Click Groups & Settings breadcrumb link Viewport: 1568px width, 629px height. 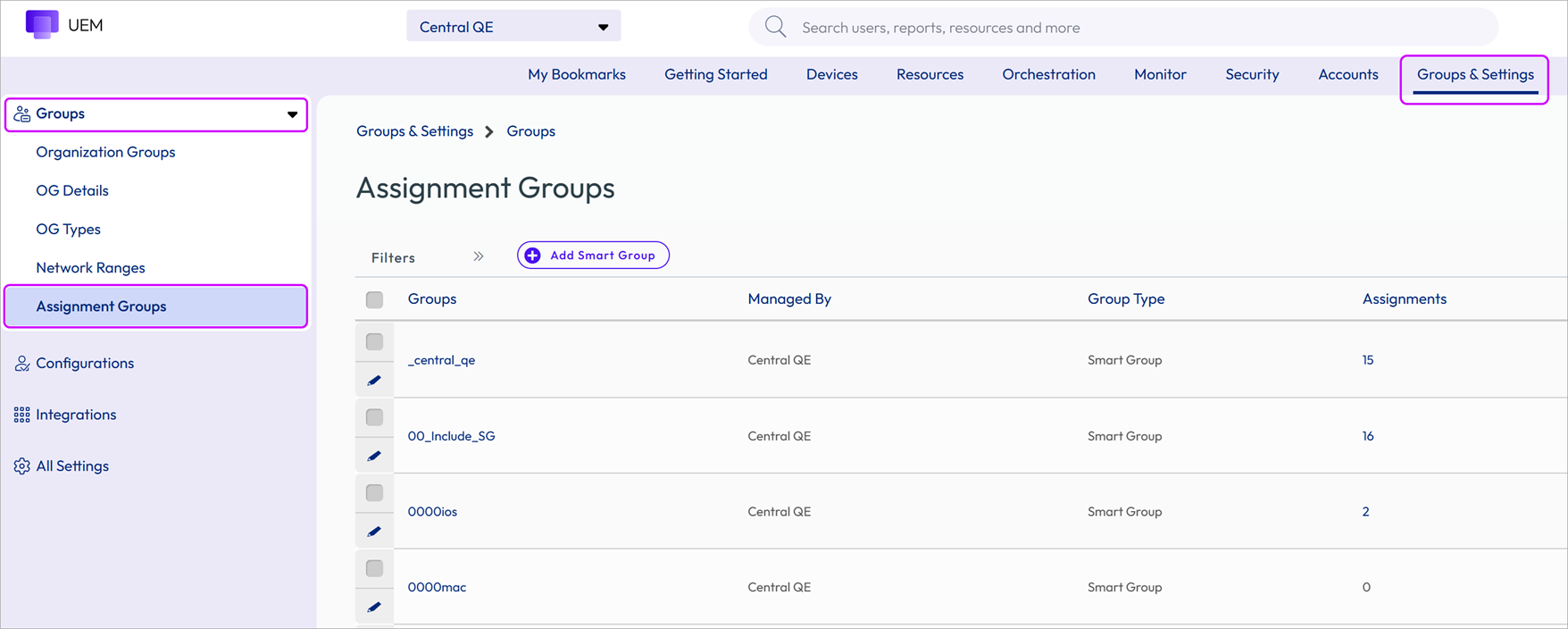415,131
